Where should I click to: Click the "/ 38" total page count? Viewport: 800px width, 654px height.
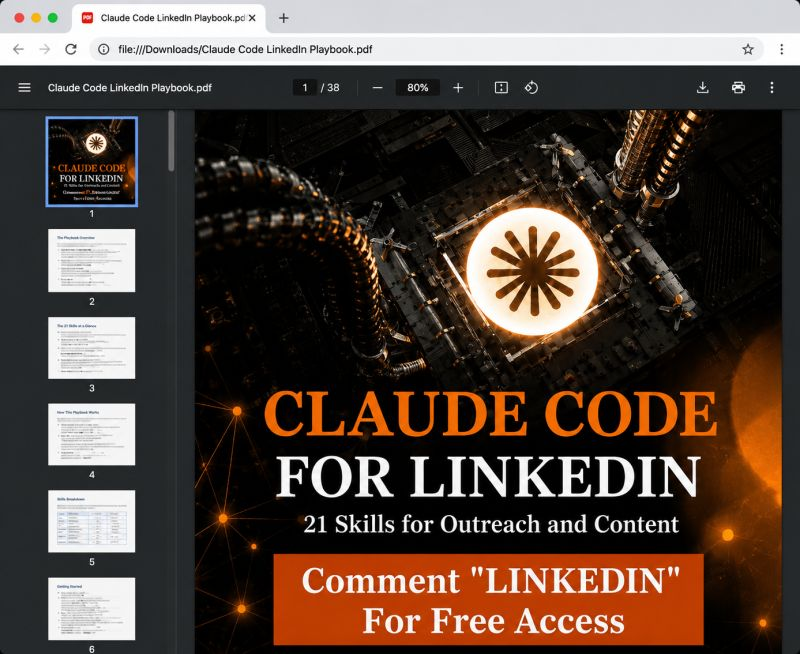pyautogui.click(x=330, y=88)
